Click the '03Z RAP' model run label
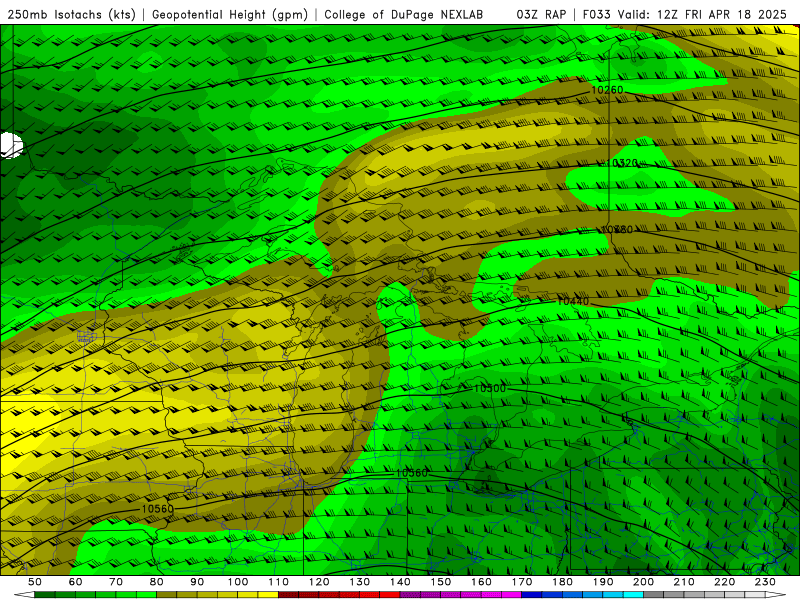Viewport: 800px width, 600px height. [541, 14]
